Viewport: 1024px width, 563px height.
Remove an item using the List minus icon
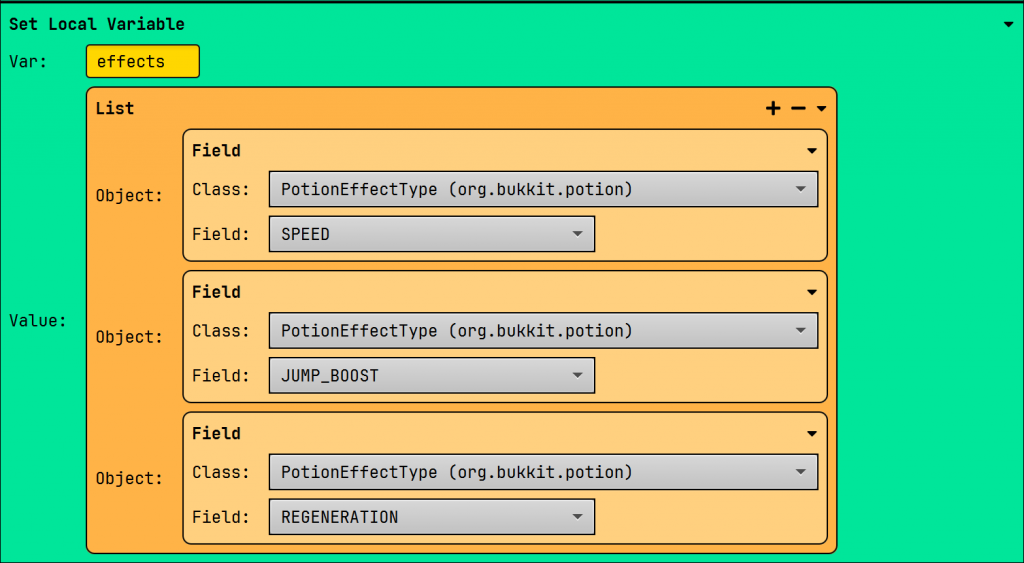click(798, 109)
